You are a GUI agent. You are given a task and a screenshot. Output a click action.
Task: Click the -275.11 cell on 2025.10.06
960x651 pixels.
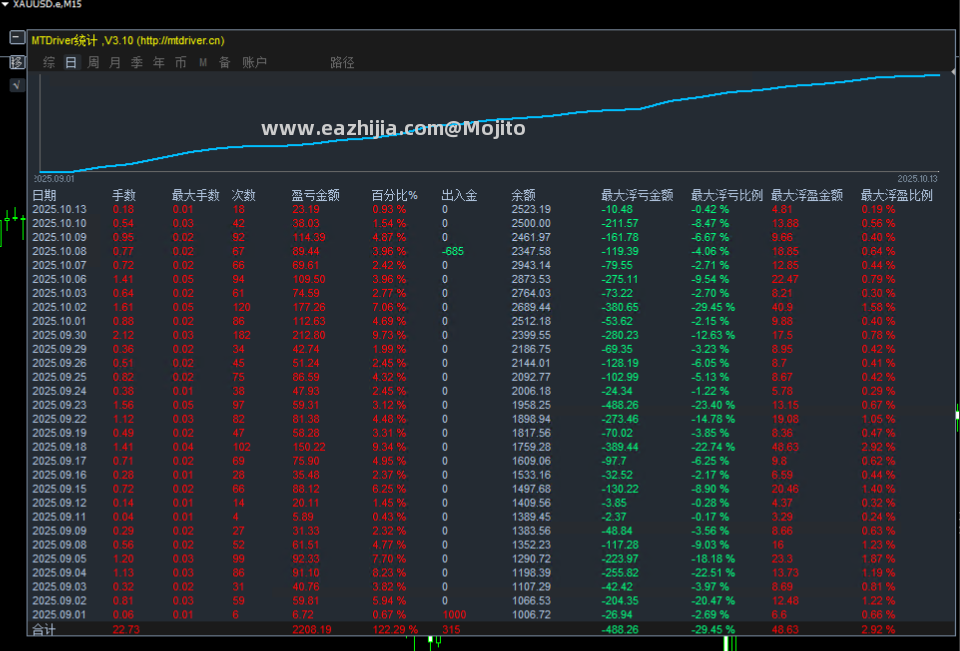pos(620,279)
